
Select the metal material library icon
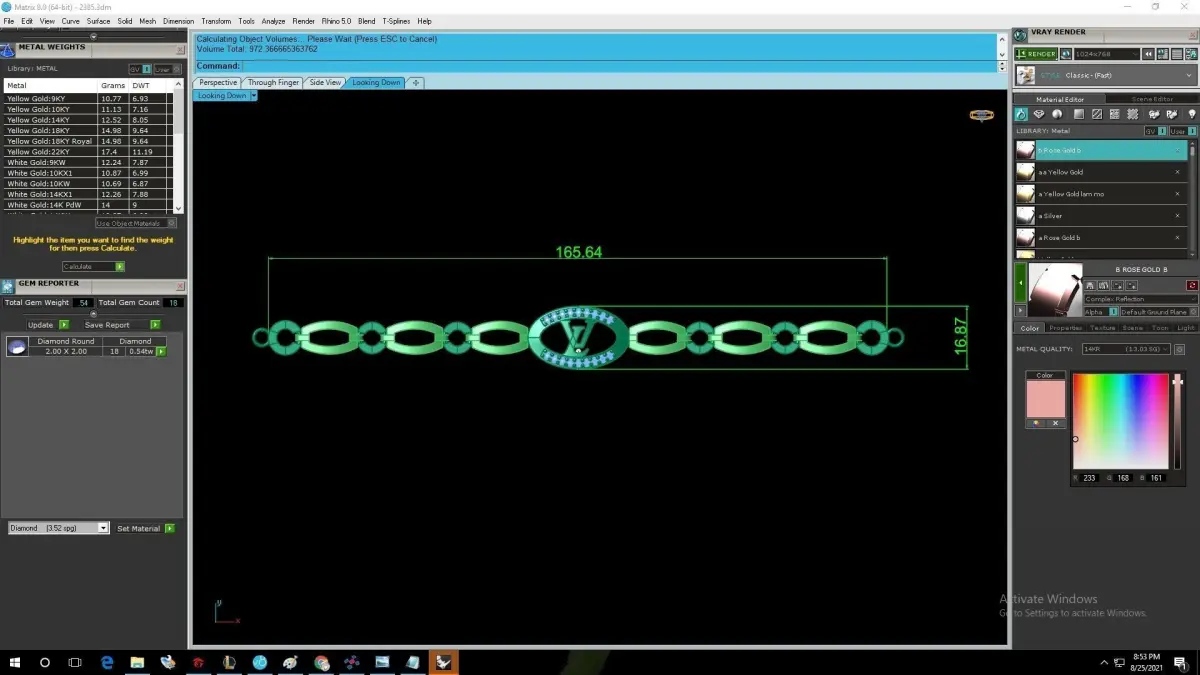[1022, 115]
